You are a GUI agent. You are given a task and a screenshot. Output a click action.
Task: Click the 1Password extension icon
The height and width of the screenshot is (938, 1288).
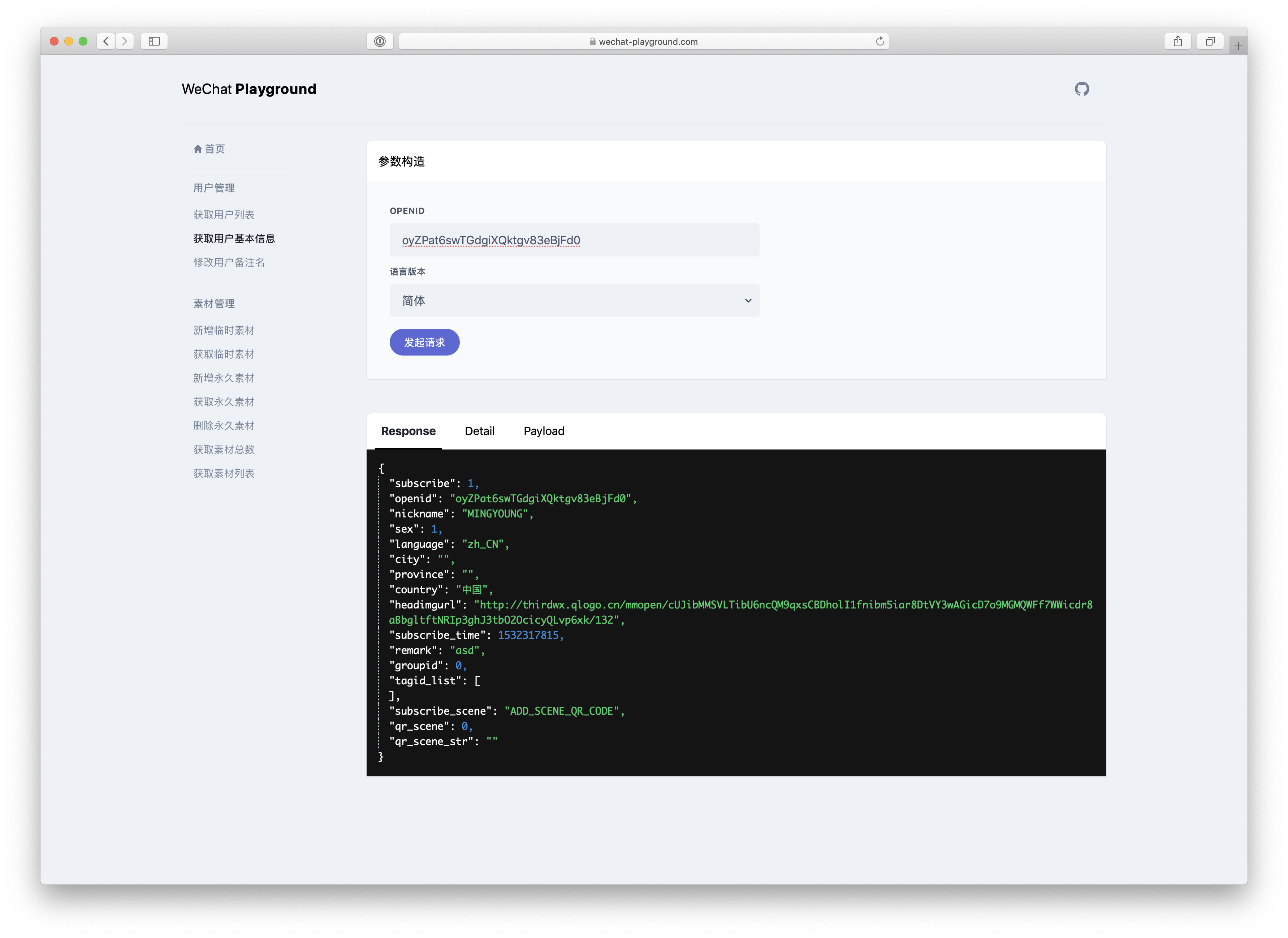click(x=380, y=41)
